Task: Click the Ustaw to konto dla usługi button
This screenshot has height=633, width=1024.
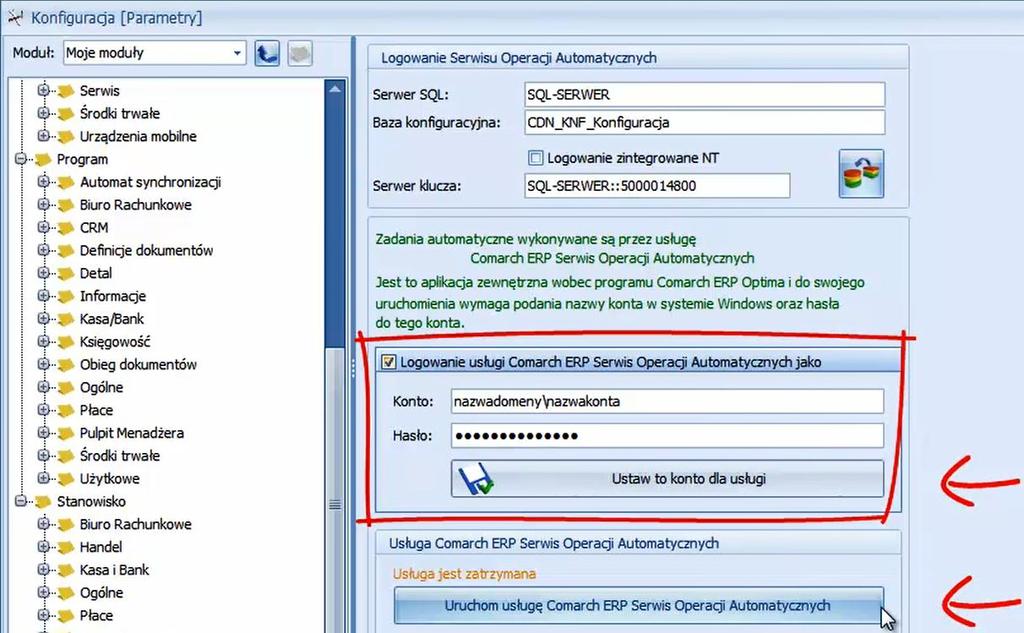Action: tap(667, 479)
